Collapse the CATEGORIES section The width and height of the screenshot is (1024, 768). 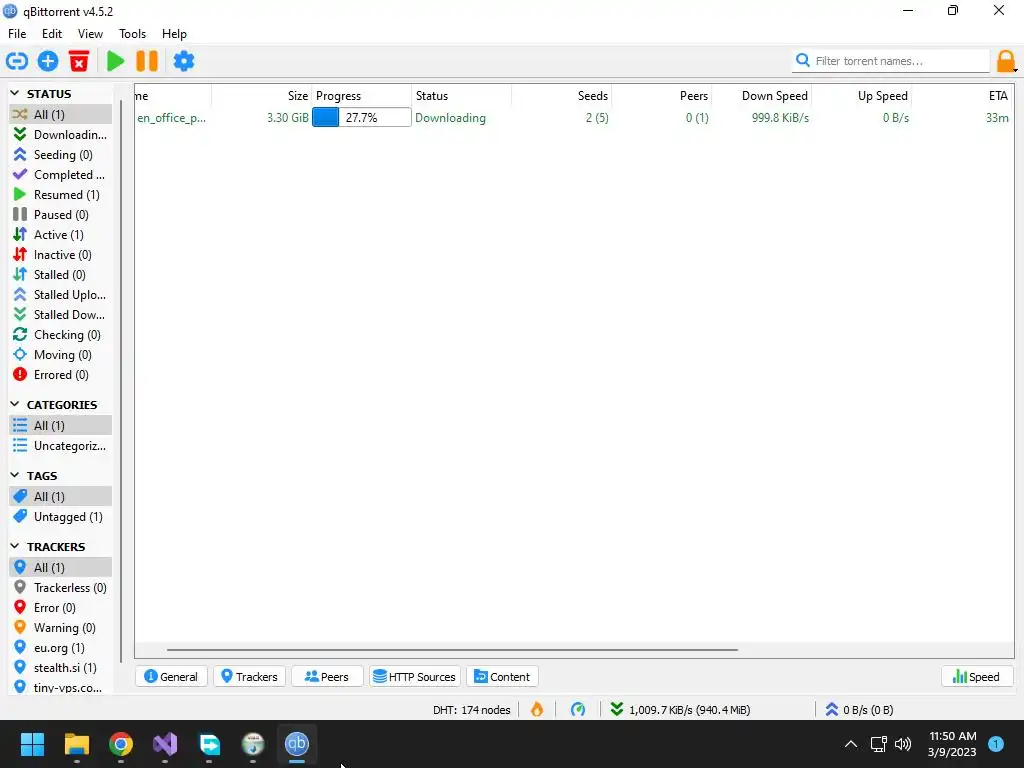pyautogui.click(x=15, y=404)
